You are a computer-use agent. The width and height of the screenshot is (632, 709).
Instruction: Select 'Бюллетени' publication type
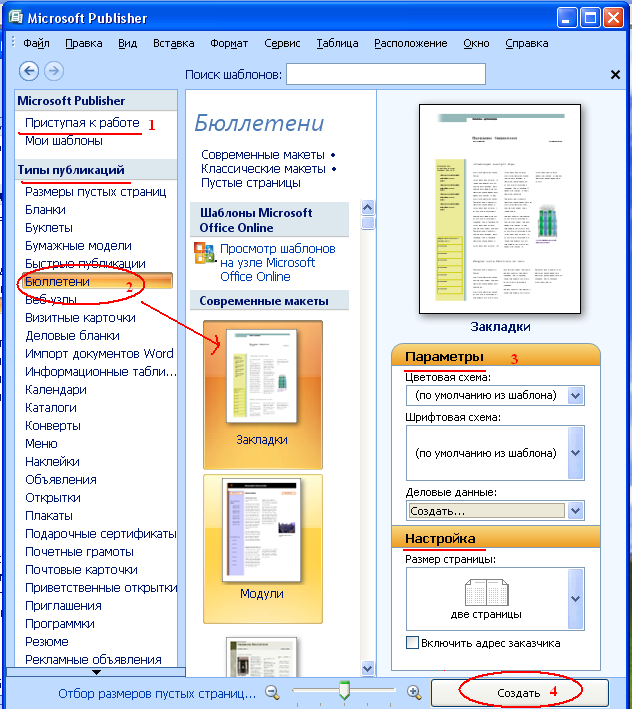click(97, 281)
